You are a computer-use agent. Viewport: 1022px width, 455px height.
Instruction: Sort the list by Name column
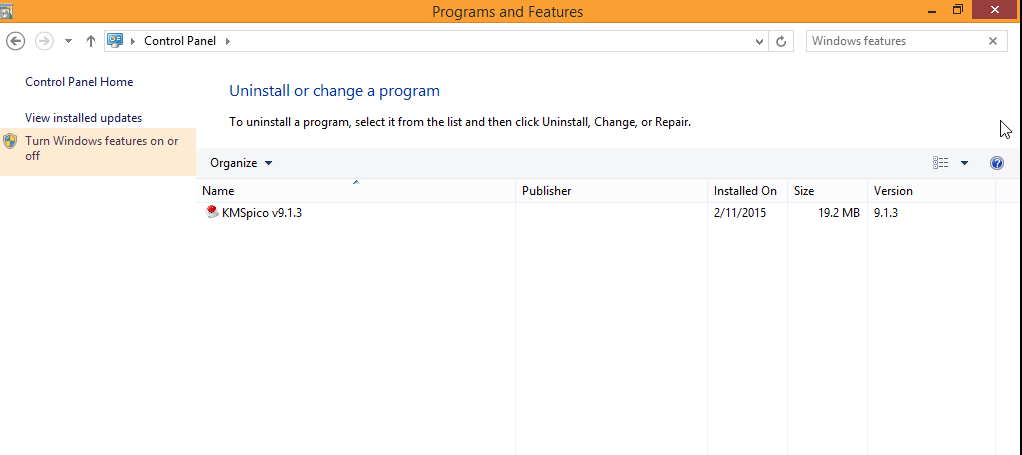coord(356,191)
